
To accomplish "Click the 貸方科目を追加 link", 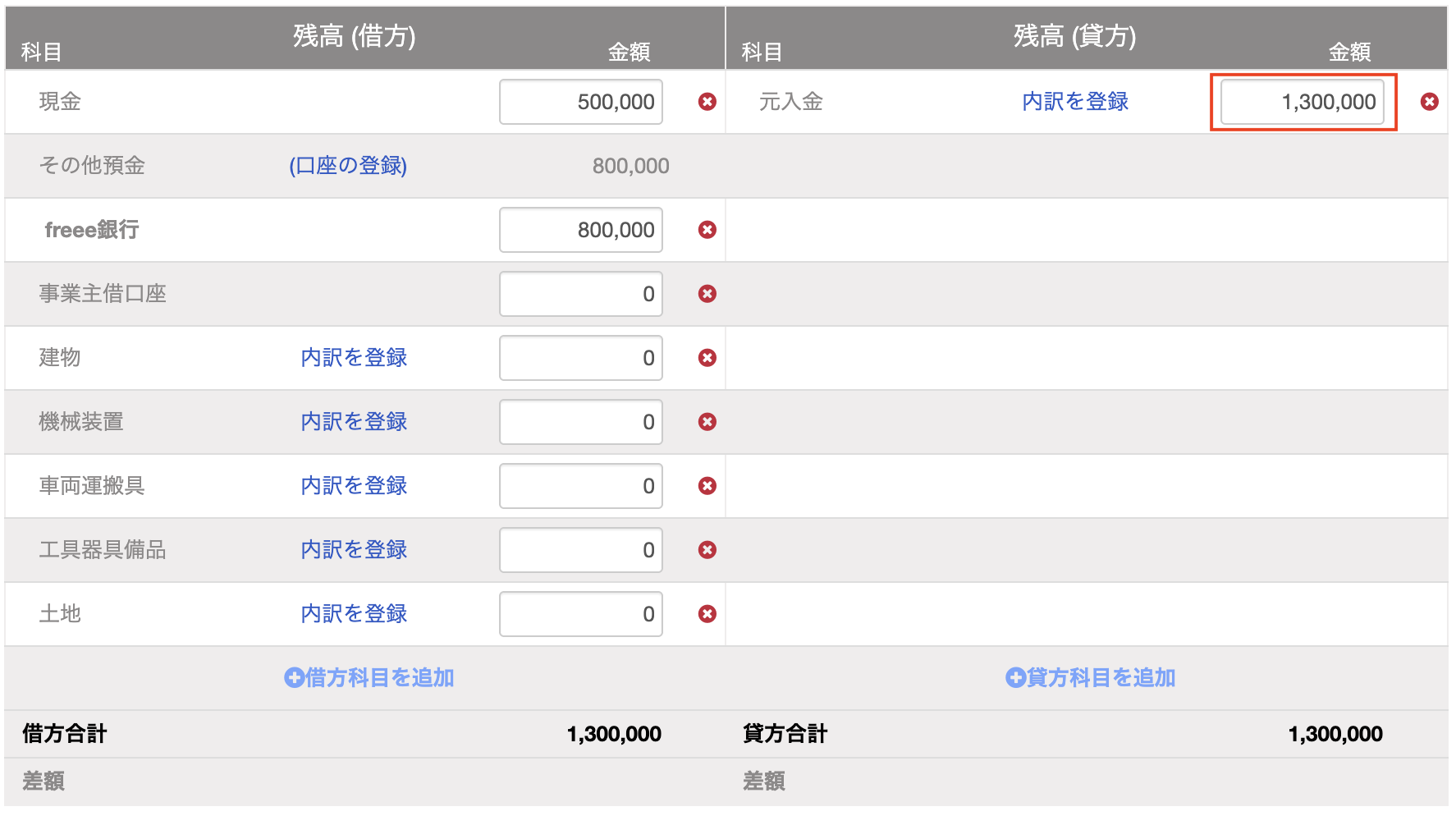I will pyautogui.click(x=1091, y=677).
